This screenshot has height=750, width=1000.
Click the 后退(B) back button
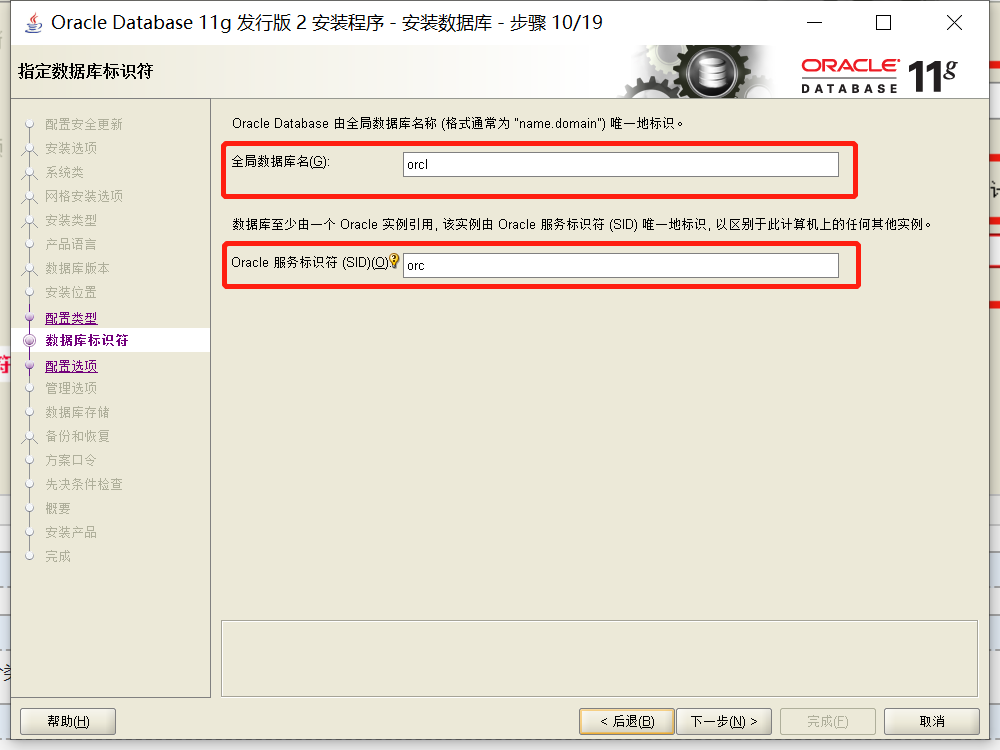pyautogui.click(x=627, y=721)
